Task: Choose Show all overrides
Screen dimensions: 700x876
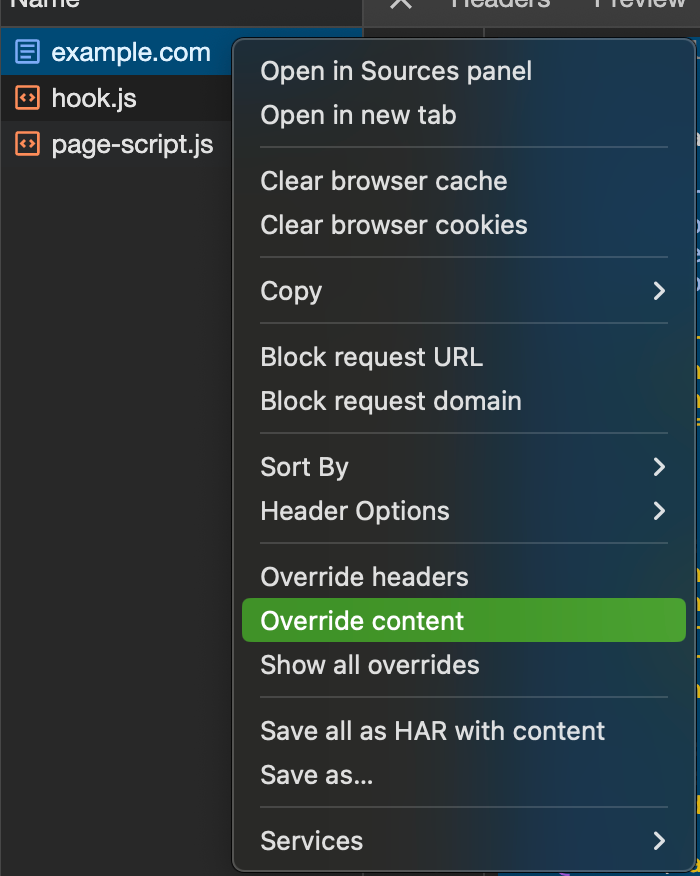Action: pos(369,664)
